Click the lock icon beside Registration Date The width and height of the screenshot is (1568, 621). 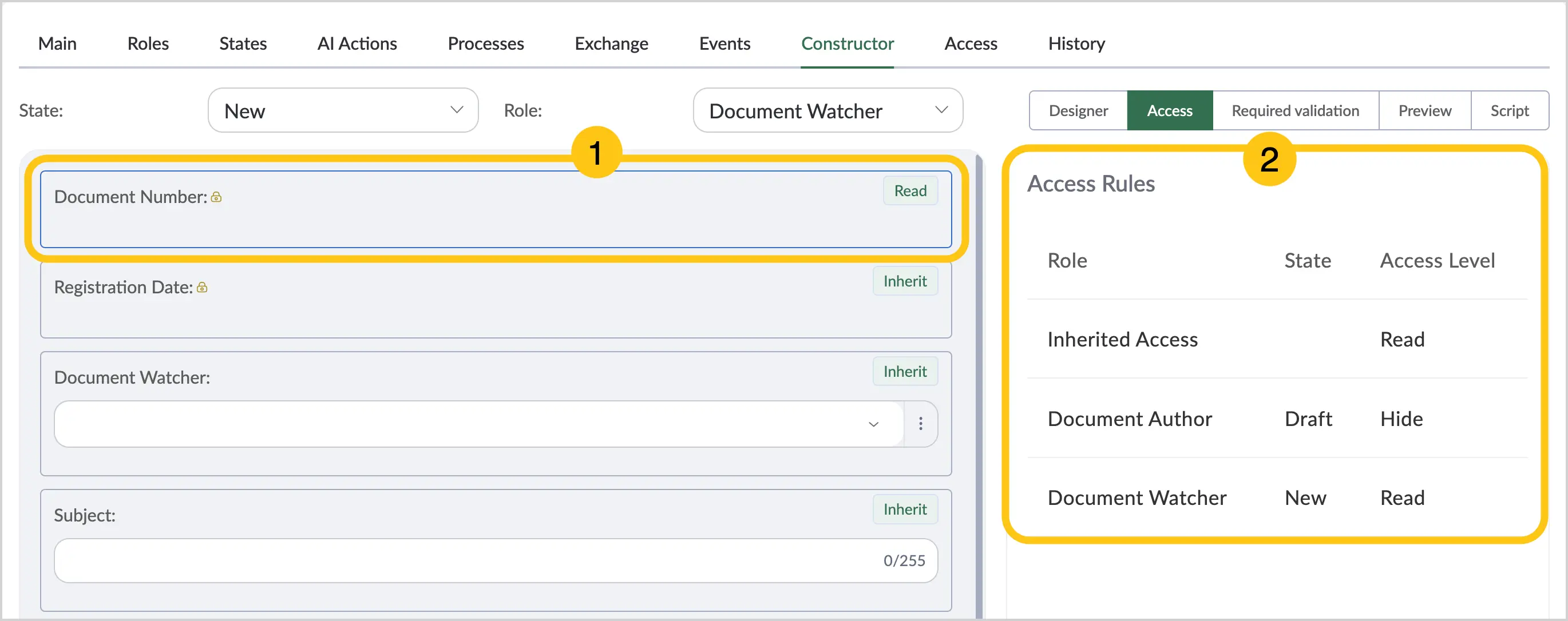pos(202,287)
